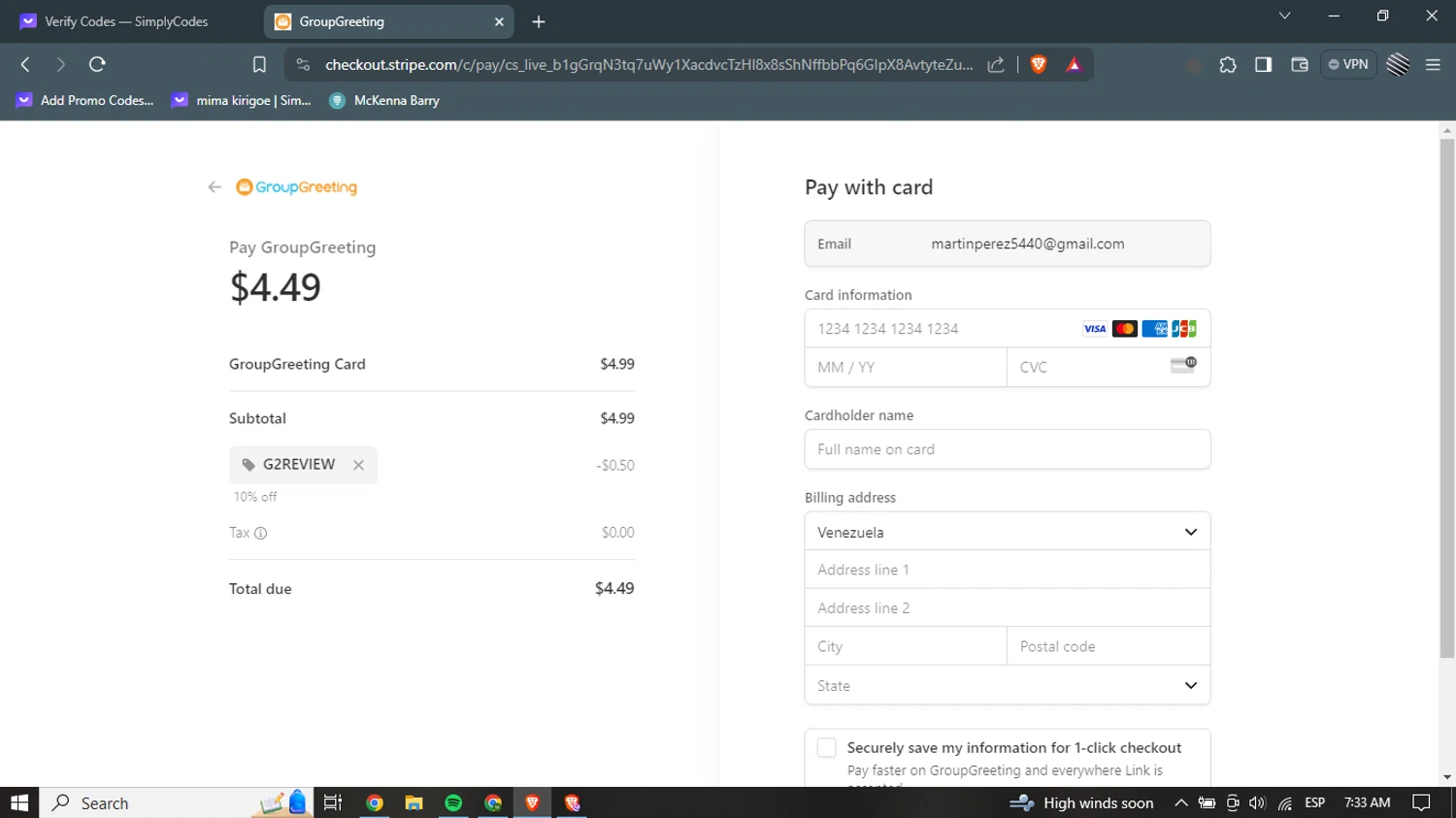Open Spotify from the taskbar
1456x818 pixels.
point(453,802)
